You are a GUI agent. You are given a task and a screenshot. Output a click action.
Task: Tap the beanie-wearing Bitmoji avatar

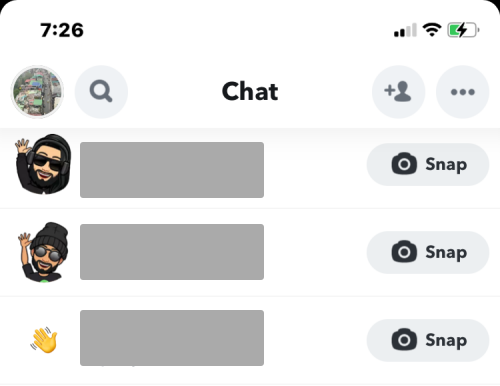tap(43, 252)
